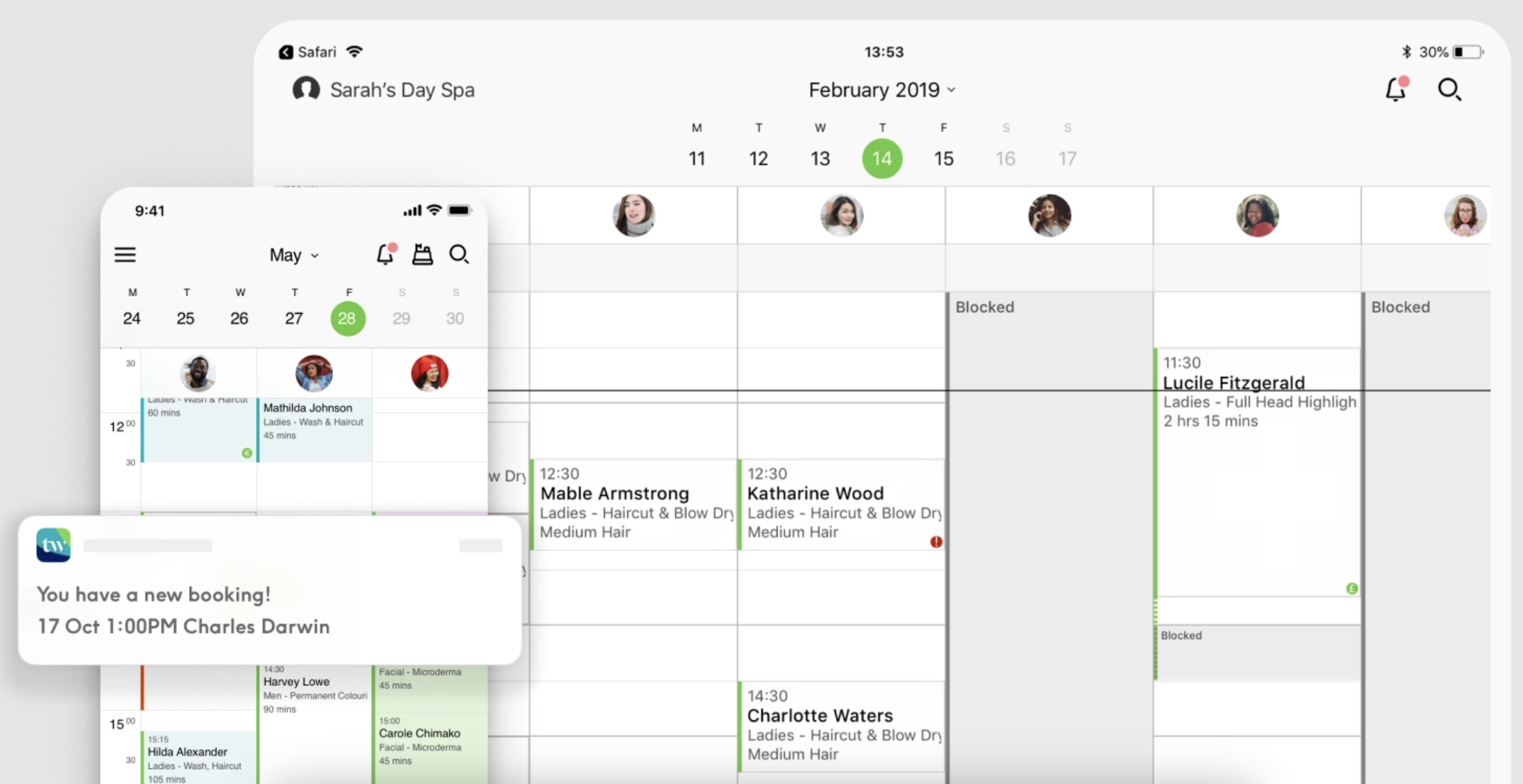Expand the May month dropdown on phone
1523x784 pixels.
coord(294,256)
